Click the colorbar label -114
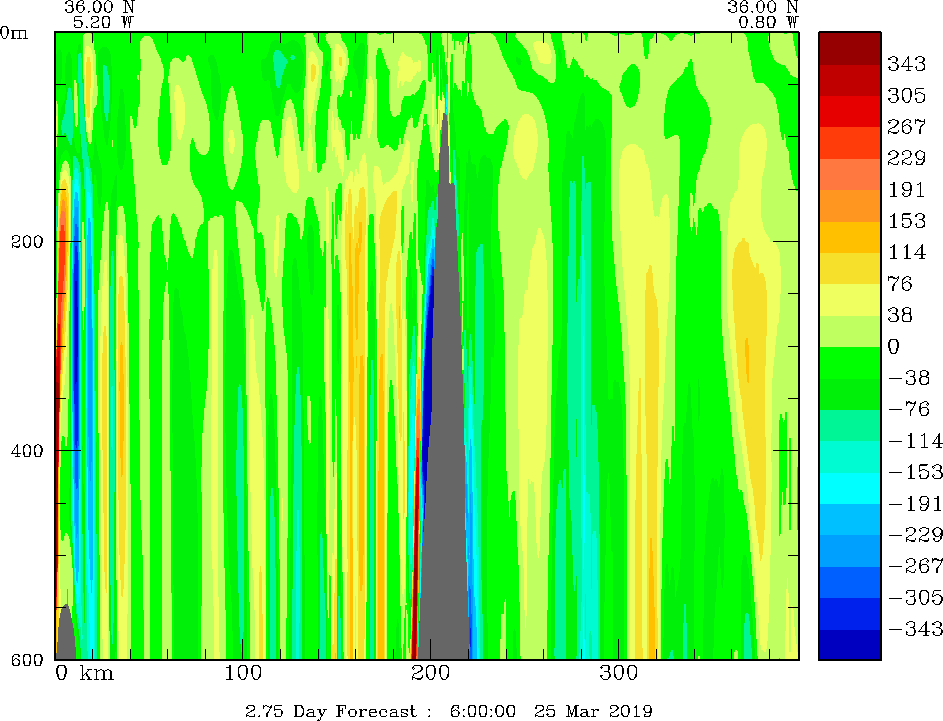 [x=915, y=440]
